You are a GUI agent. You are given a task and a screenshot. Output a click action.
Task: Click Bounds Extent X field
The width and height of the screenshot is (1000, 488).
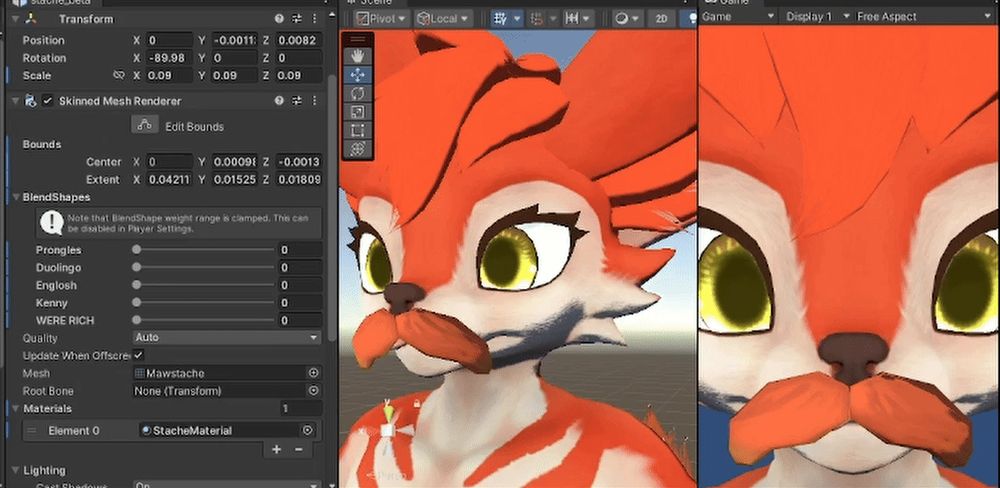[x=169, y=180]
